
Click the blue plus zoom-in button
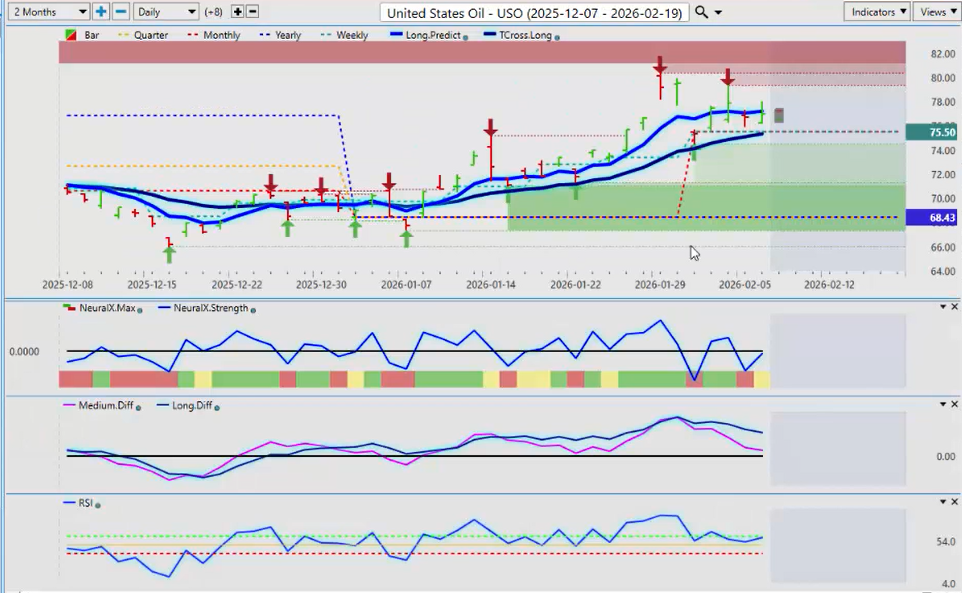point(101,11)
